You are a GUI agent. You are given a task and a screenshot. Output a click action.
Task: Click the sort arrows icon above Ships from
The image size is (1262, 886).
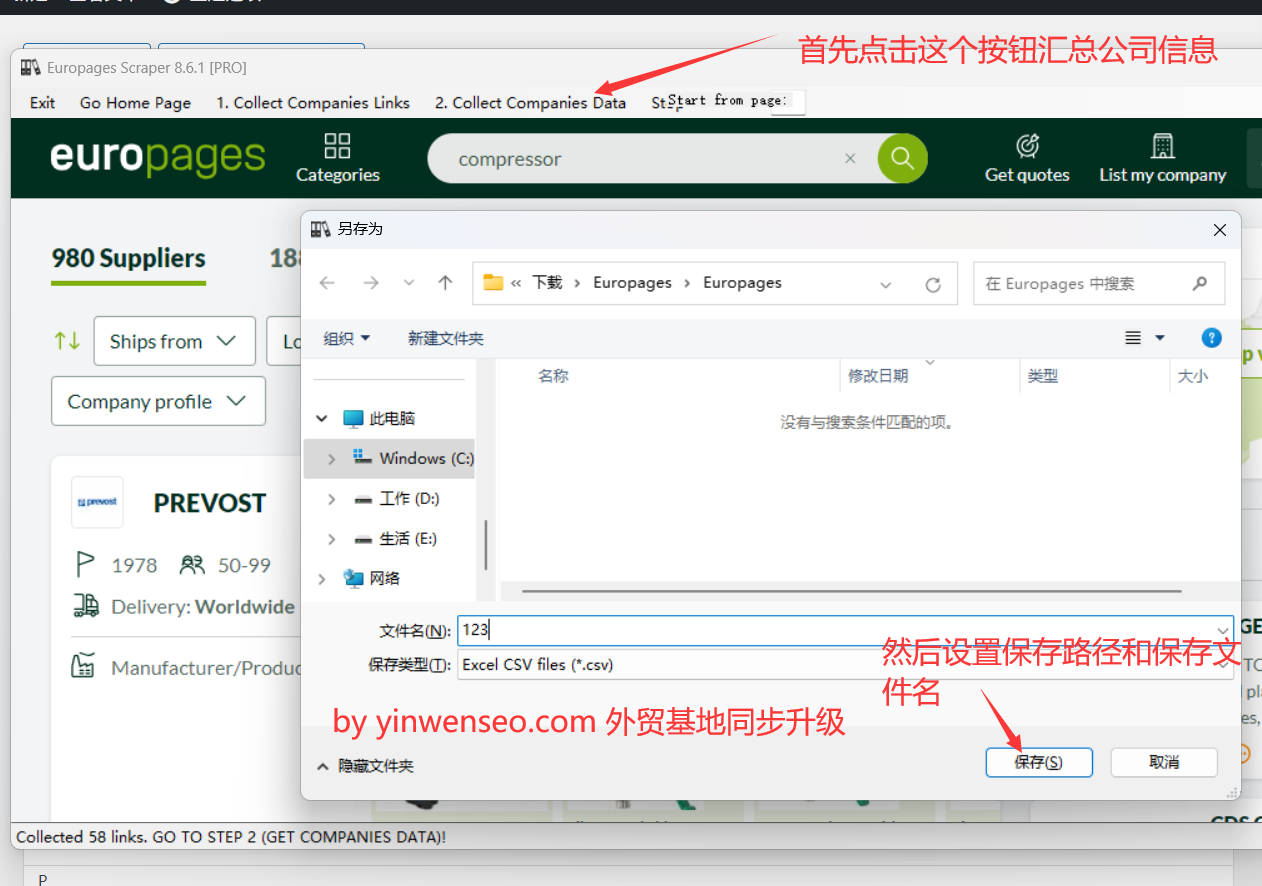tap(66, 341)
